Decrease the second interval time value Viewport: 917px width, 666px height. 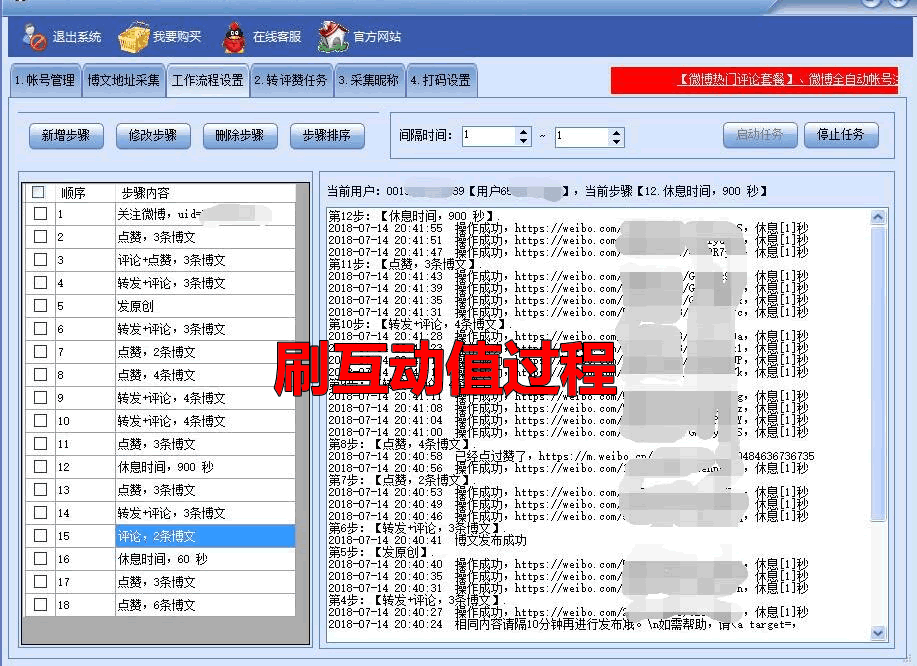pyautogui.click(x=616, y=142)
